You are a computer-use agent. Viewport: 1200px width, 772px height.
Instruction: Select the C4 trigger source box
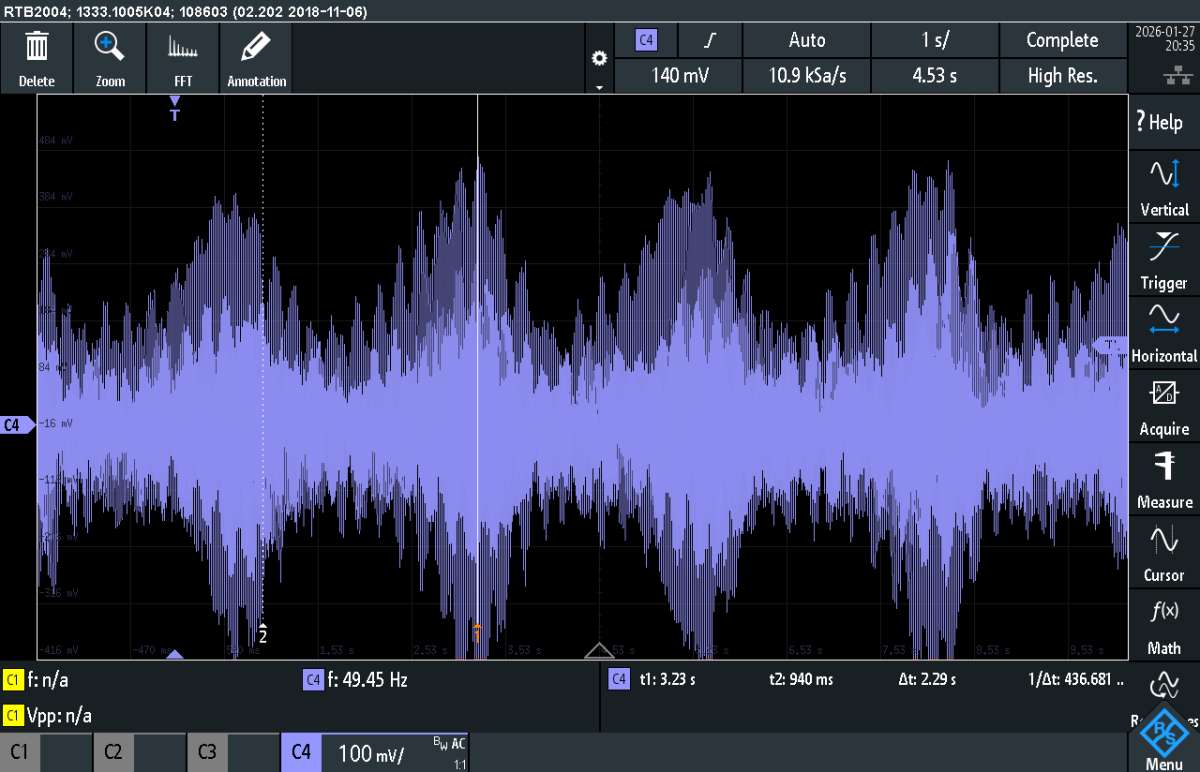646,41
